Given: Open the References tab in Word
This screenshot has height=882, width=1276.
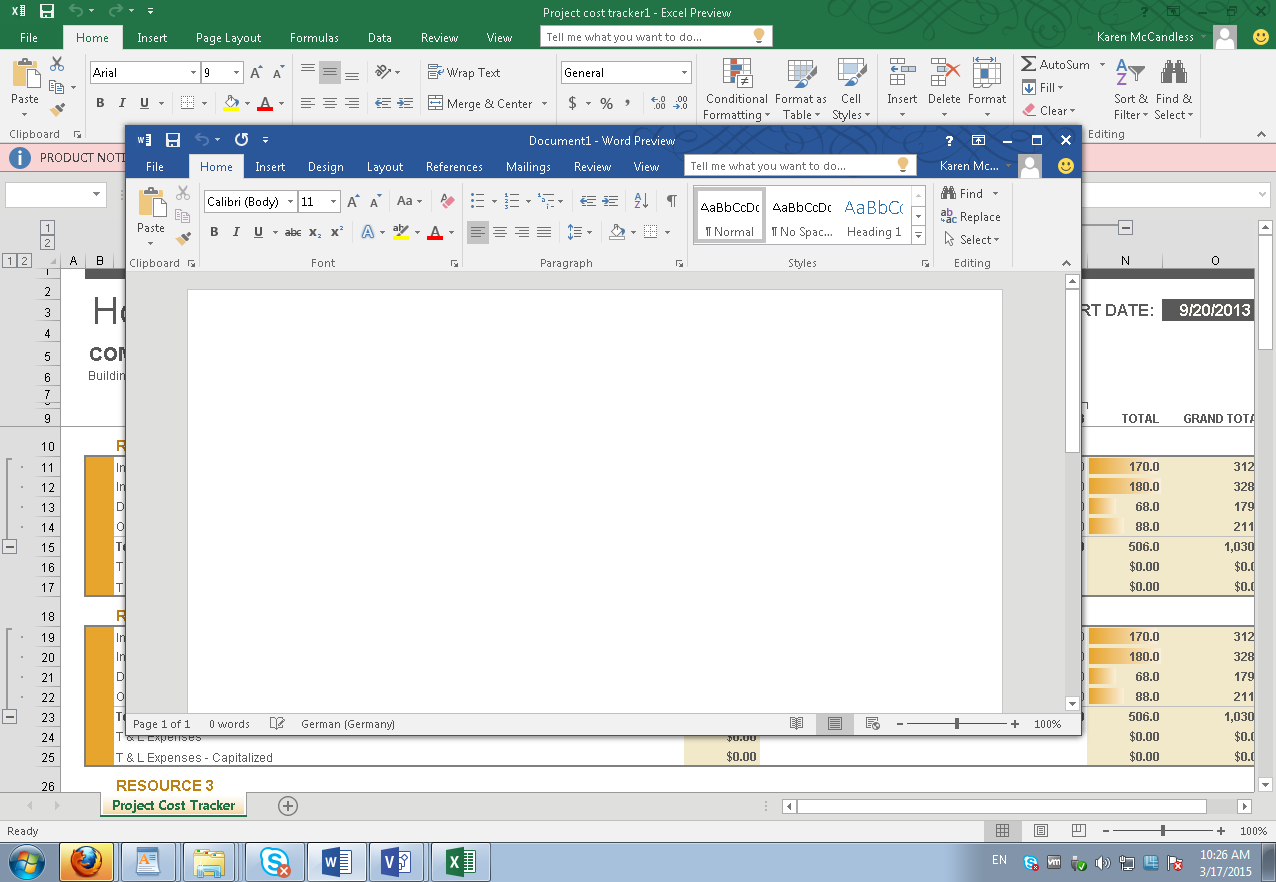Looking at the screenshot, I should pos(454,167).
